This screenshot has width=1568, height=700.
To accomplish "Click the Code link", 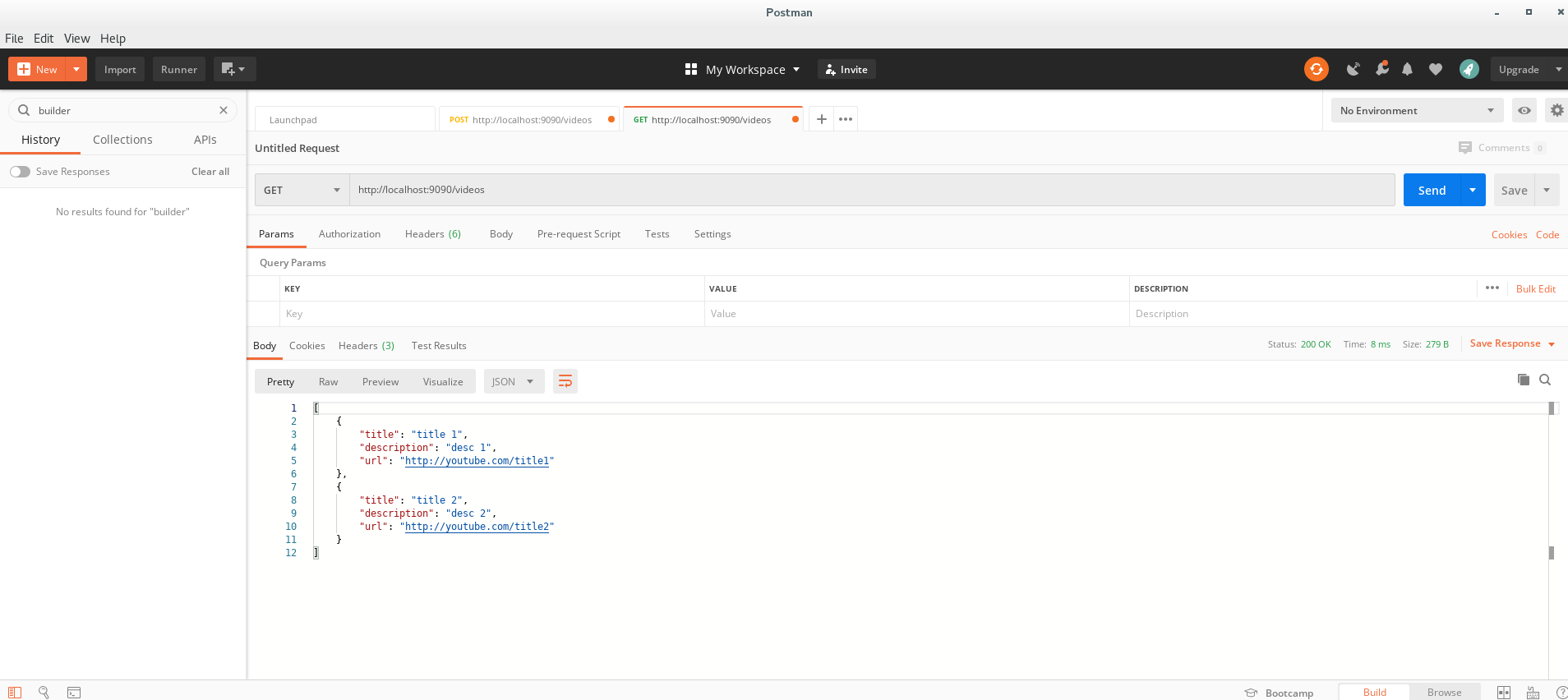I will [1547, 235].
